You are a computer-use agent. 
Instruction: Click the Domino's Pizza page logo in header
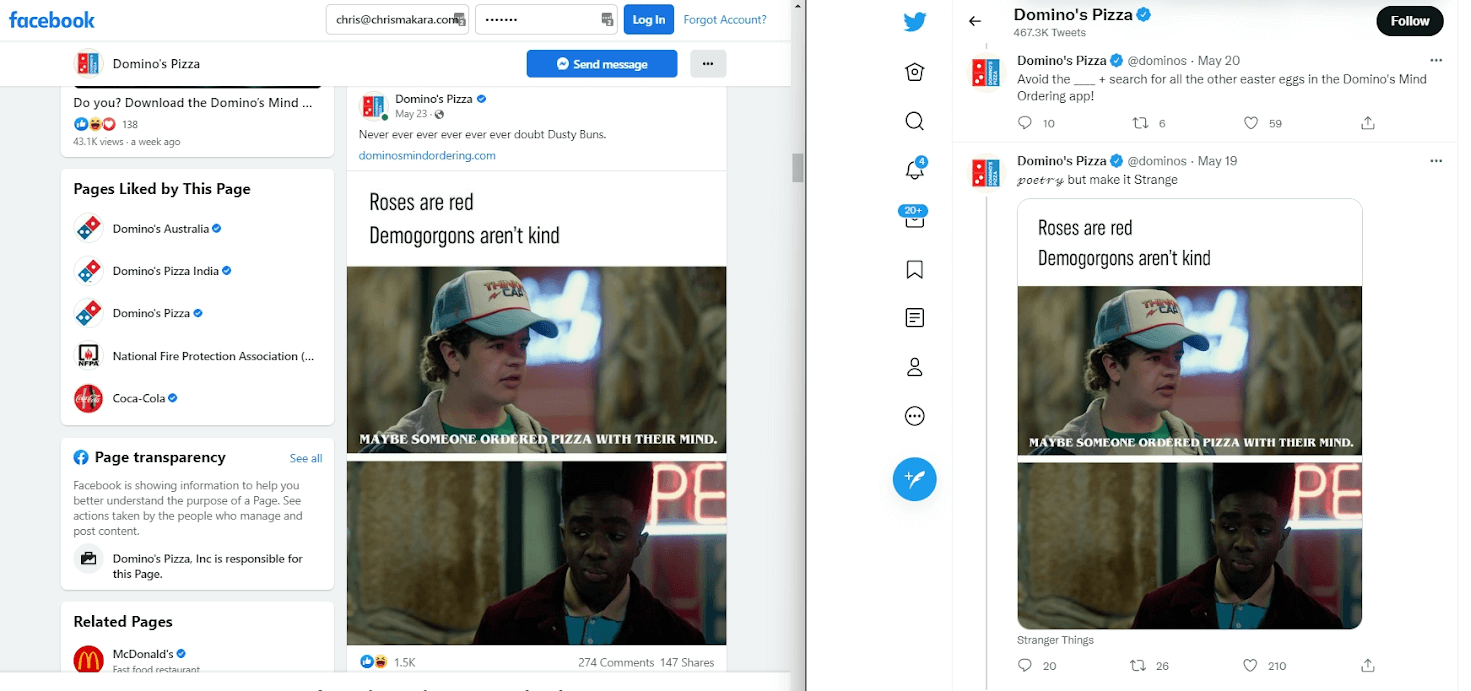pos(89,63)
